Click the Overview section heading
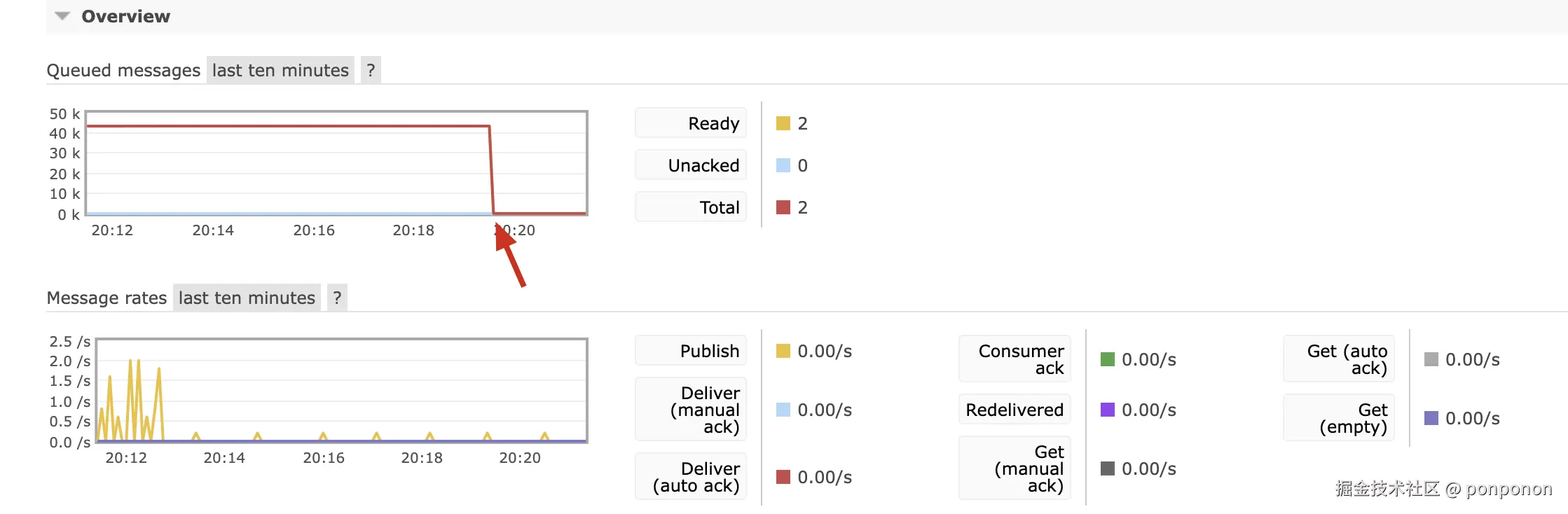Screen dimensions: 1568x514 125,16
